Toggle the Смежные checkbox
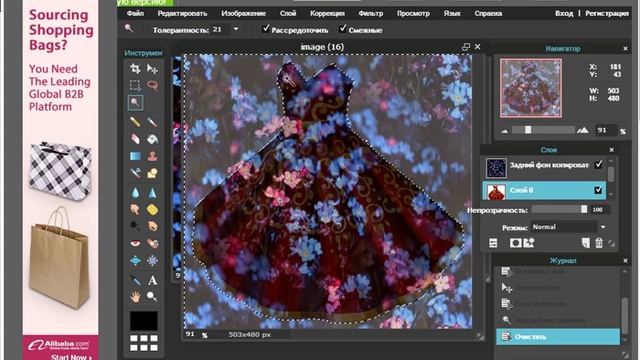This screenshot has width=640, height=360. click(x=342, y=29)
